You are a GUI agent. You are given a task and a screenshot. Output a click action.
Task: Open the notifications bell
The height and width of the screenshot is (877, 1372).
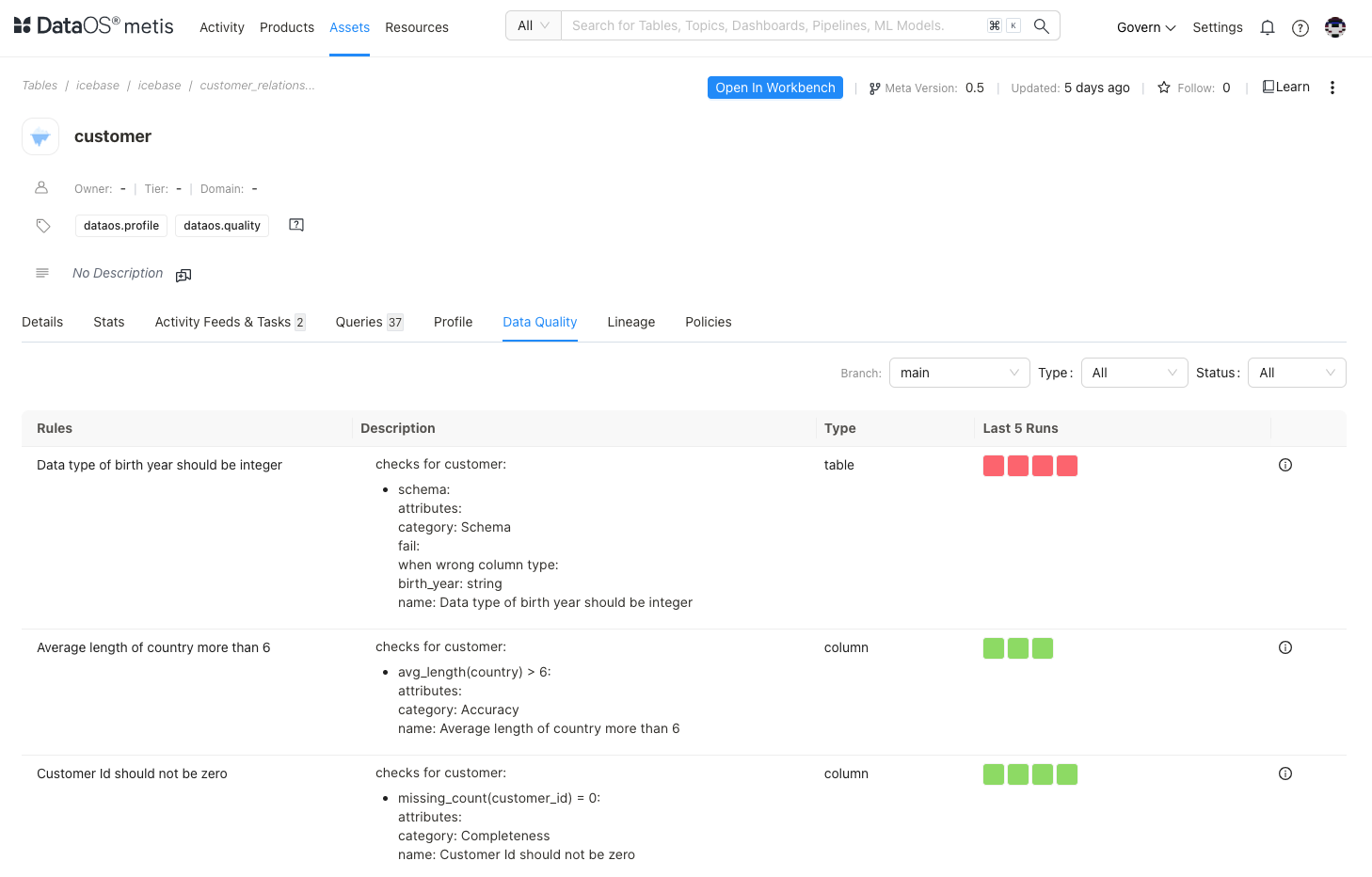(1268, 27)
